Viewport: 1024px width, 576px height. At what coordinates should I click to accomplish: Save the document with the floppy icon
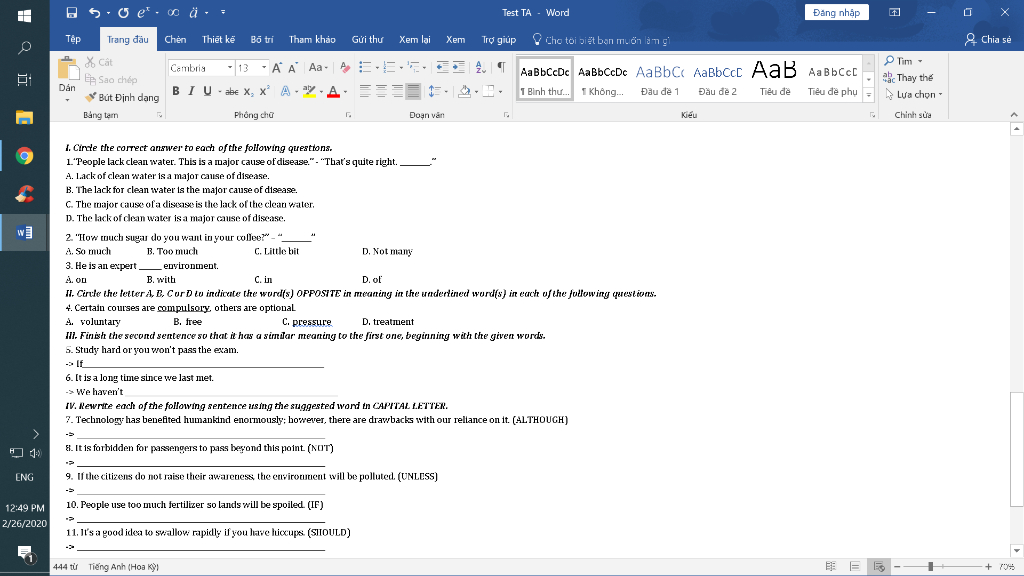[72, 12]
